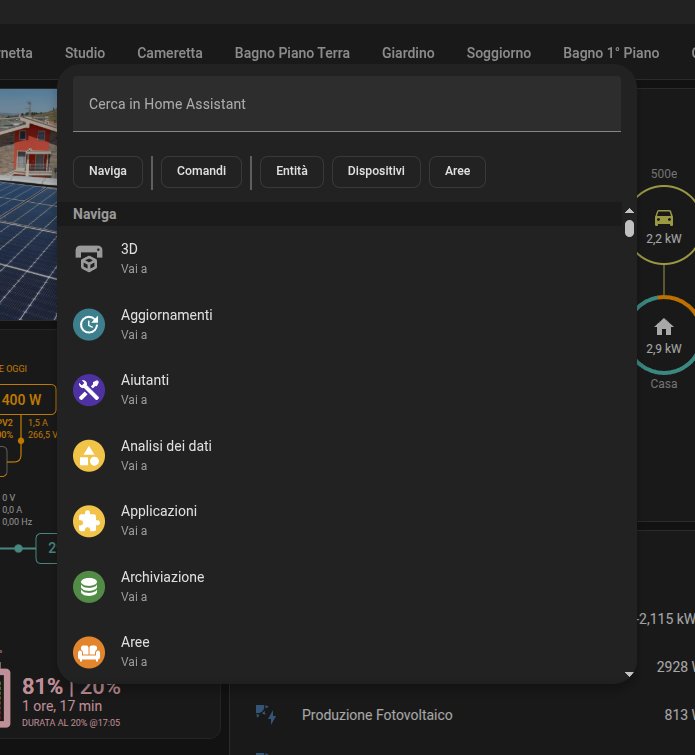Click the solar panel house photo
Image resolution: width=695 pixels, height=755 pixels.
[x=28, y=204]
